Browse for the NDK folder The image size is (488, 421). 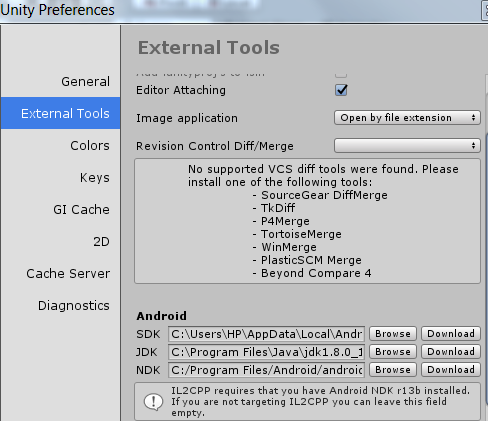[393, 370]
